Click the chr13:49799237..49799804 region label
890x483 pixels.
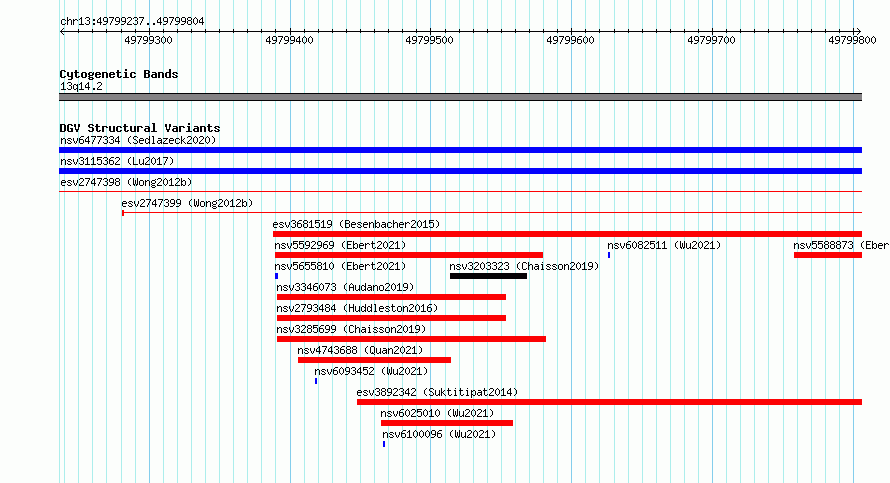coord(132,21)
